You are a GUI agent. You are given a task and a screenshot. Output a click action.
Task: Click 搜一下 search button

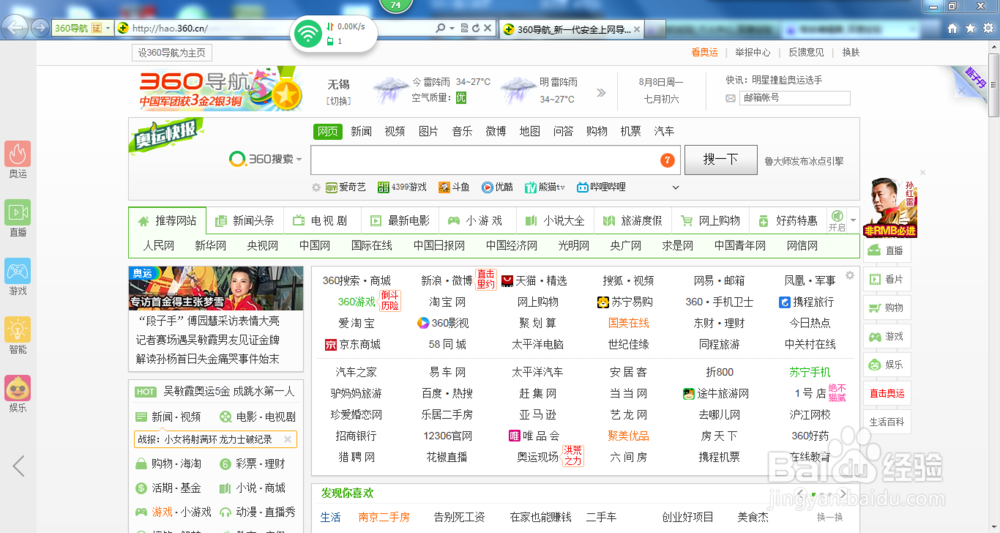[721, 159]
